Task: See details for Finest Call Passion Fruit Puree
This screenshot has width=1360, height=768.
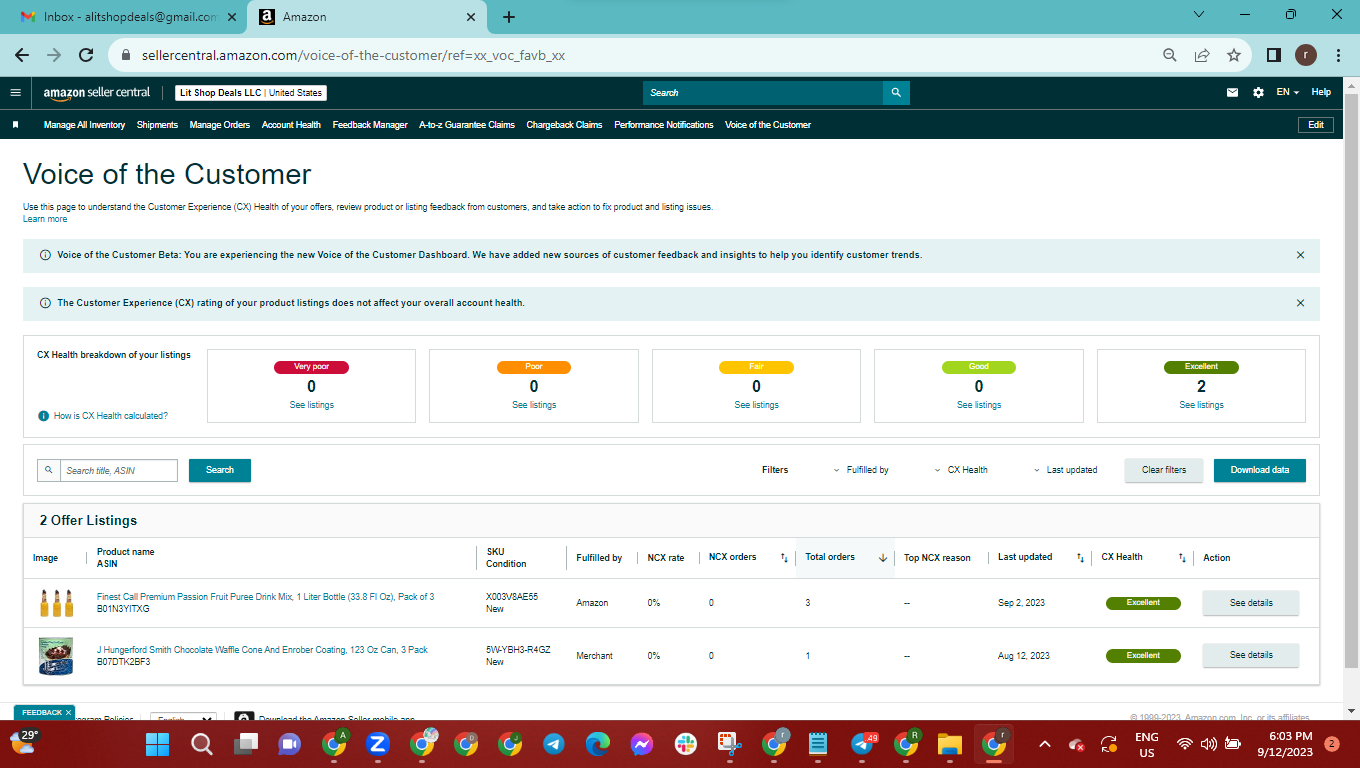Action: click(x=1251, y=603)
